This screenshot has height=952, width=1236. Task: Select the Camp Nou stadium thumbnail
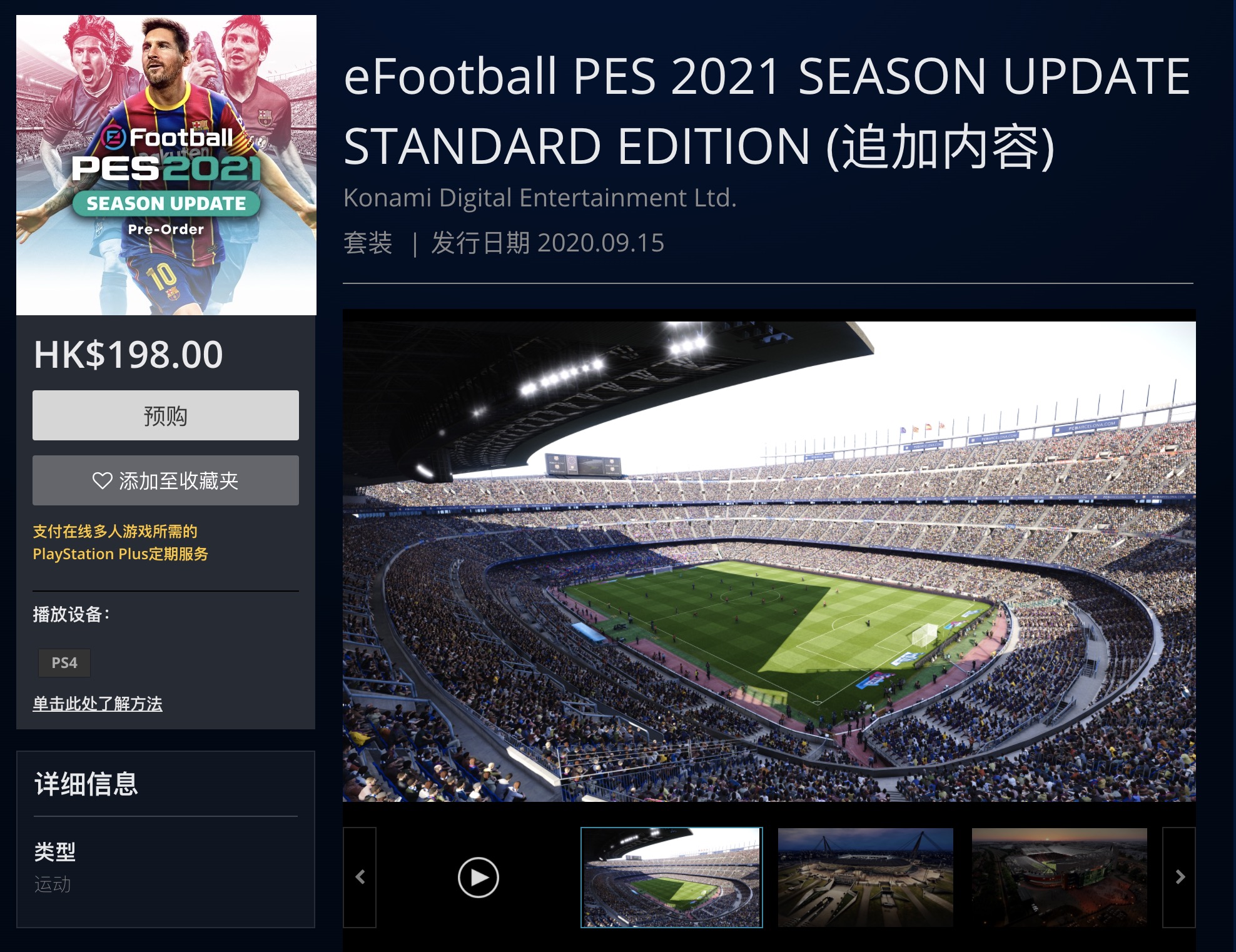pos(672,877)
